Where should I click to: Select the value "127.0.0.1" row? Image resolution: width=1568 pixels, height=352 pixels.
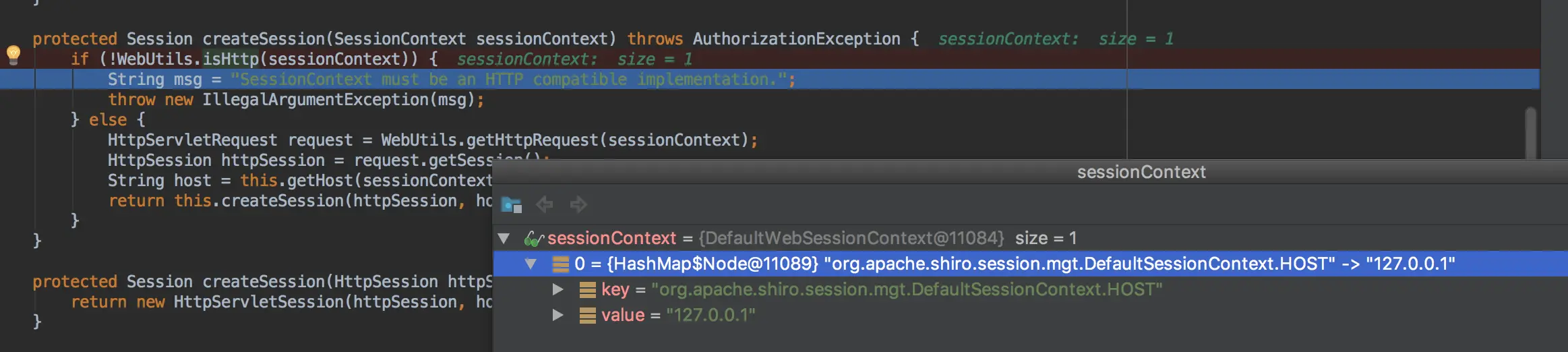[x=710, y=316]
